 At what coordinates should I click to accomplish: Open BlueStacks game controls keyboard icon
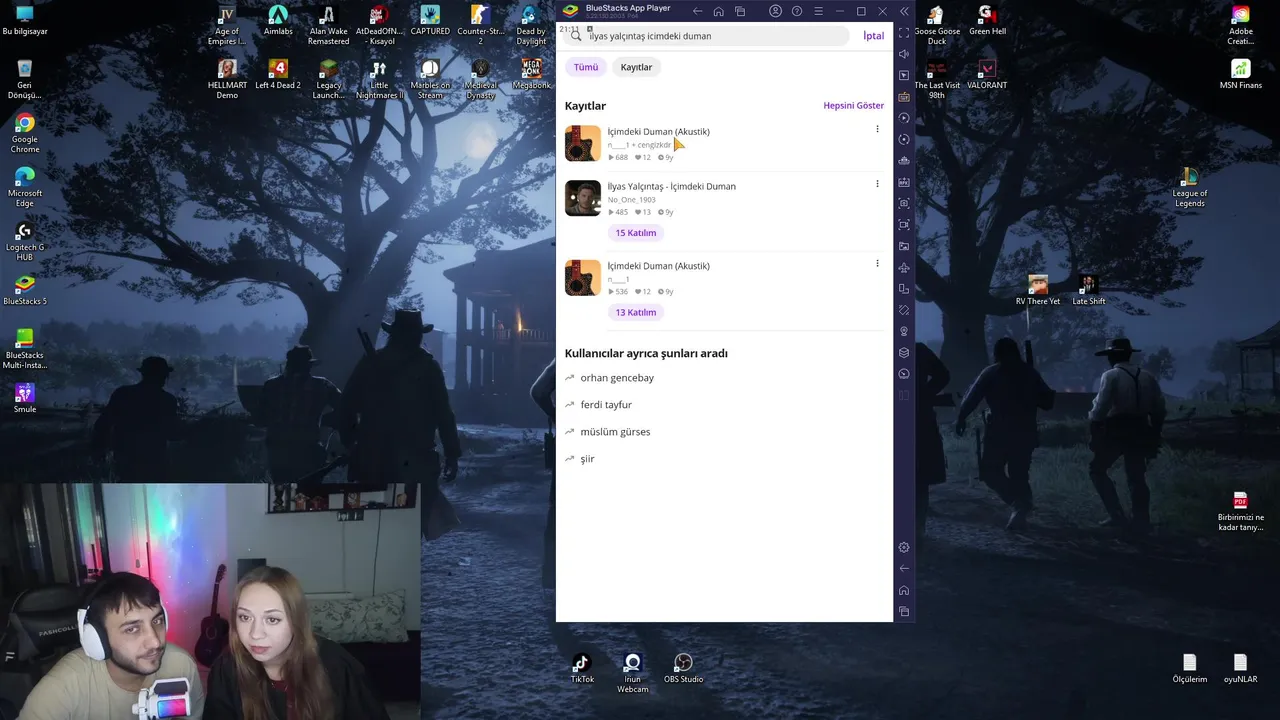pyautogui.click(x=904, y=97)
